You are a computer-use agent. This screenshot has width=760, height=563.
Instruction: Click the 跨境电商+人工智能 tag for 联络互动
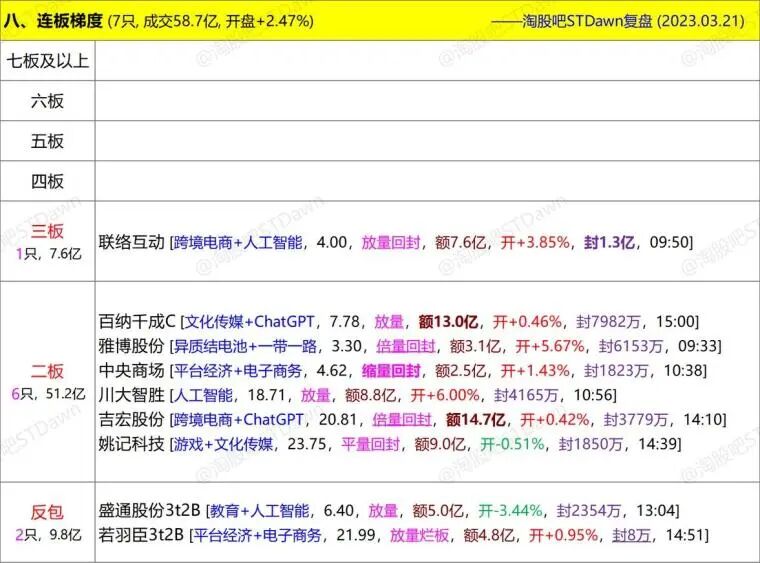[x=238, y=242]
